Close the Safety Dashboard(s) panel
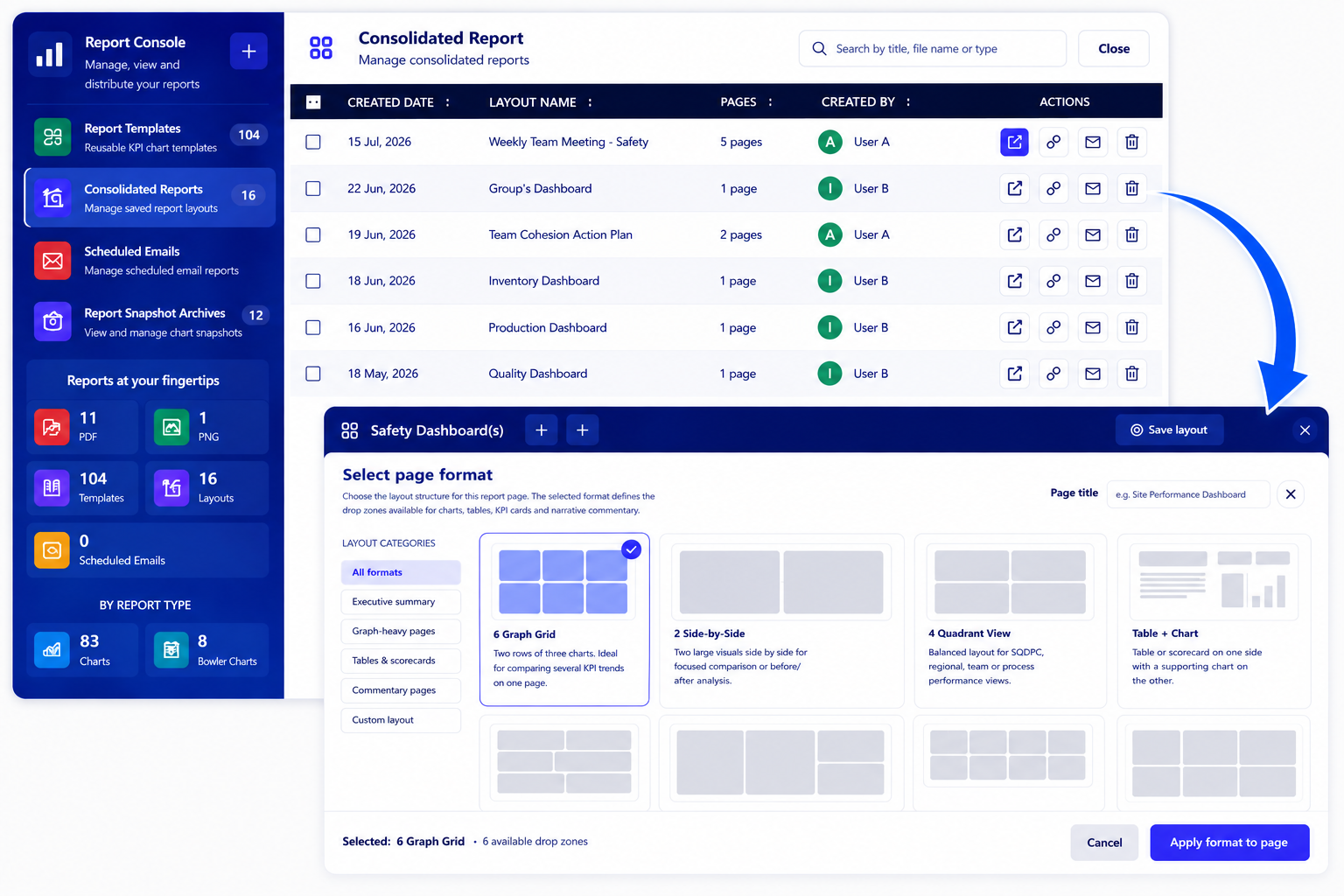Screen dimensions: 1344x896 point(1305,430)
